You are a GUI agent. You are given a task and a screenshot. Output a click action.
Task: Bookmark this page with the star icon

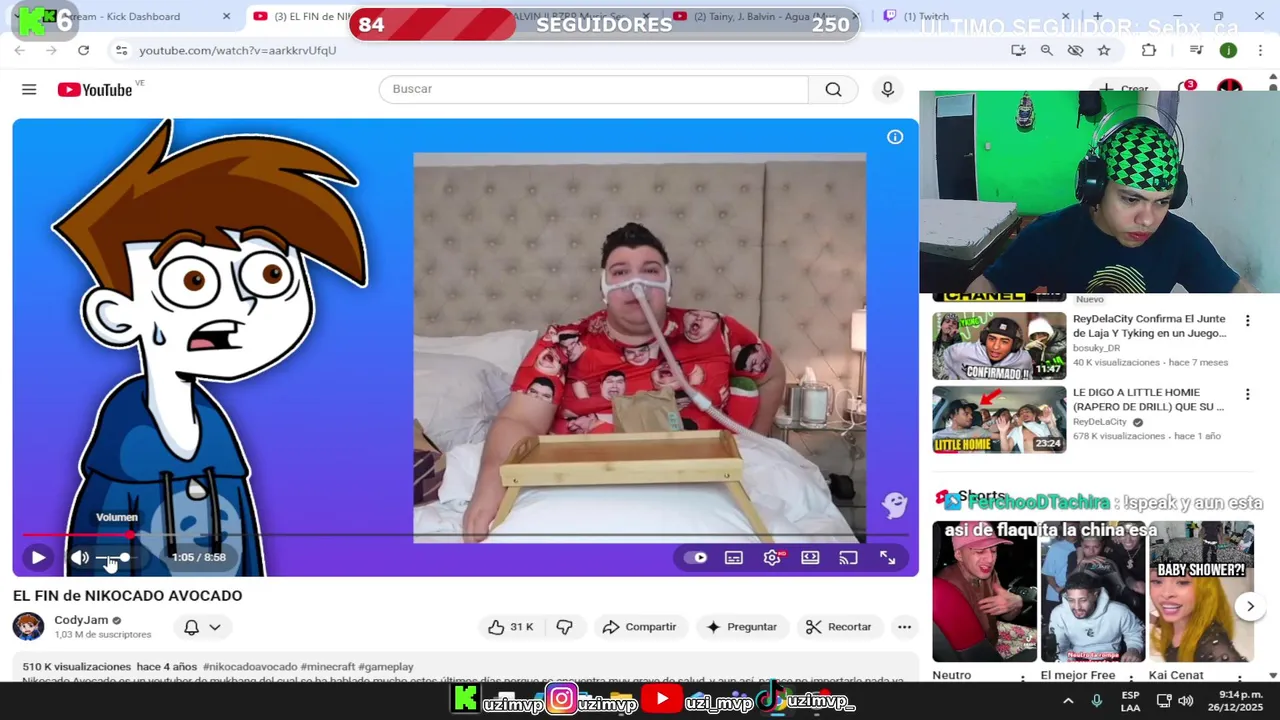pos(1104,50)
